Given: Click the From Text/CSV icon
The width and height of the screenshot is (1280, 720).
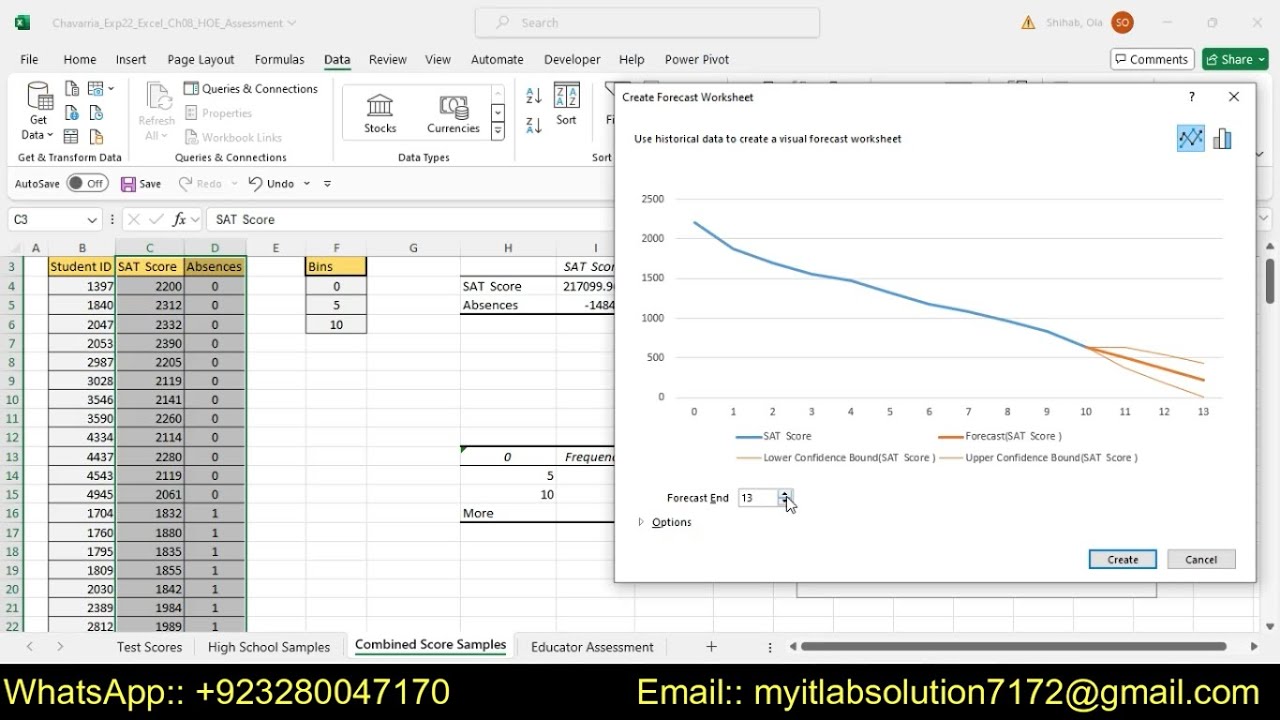Looking at the screenshot, I should tap(72, 89).
